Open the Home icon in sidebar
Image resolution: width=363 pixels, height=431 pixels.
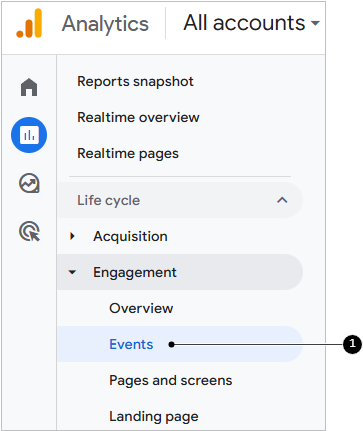29,87
